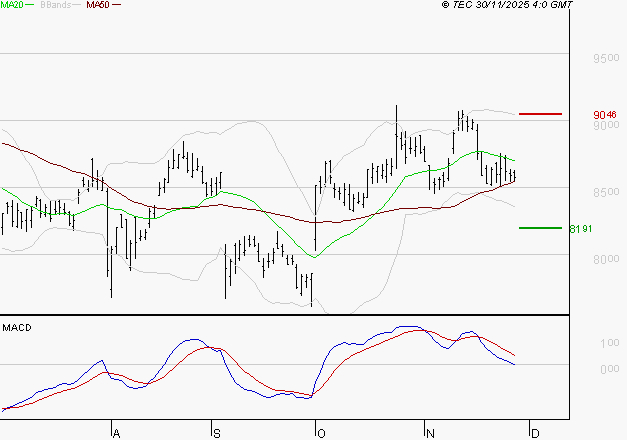627x440 pixels.
Task: Click the red 9046 resistance value
Action: coord(605,115)
